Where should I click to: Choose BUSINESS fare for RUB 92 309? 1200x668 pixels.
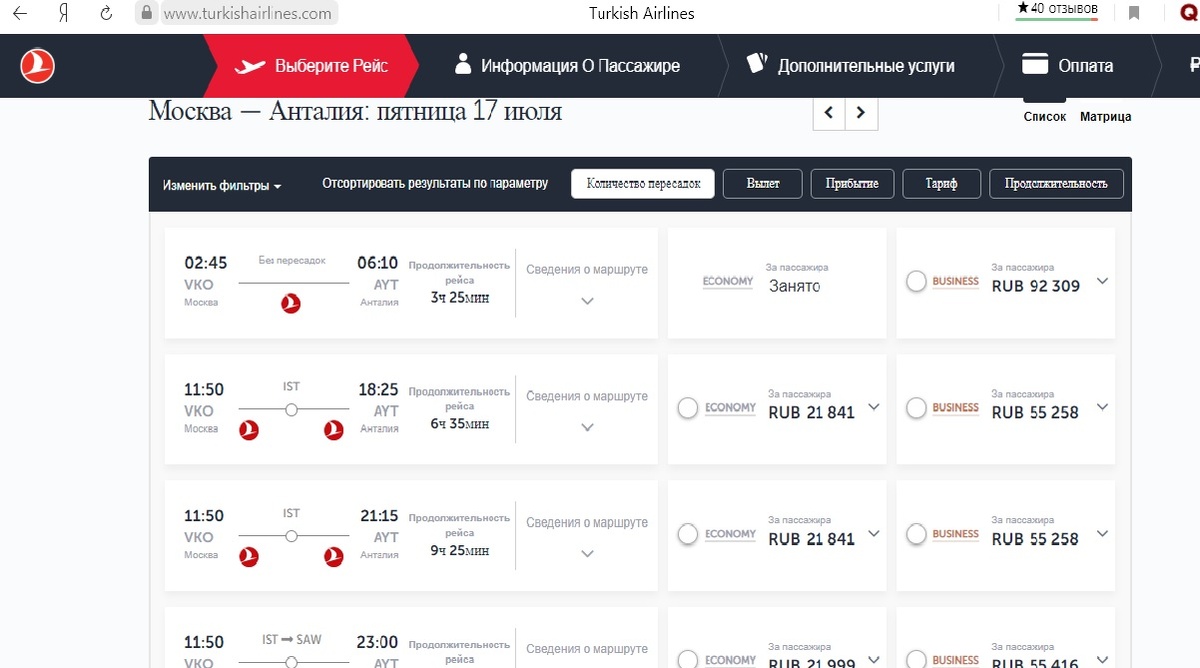tap(915, 281)
